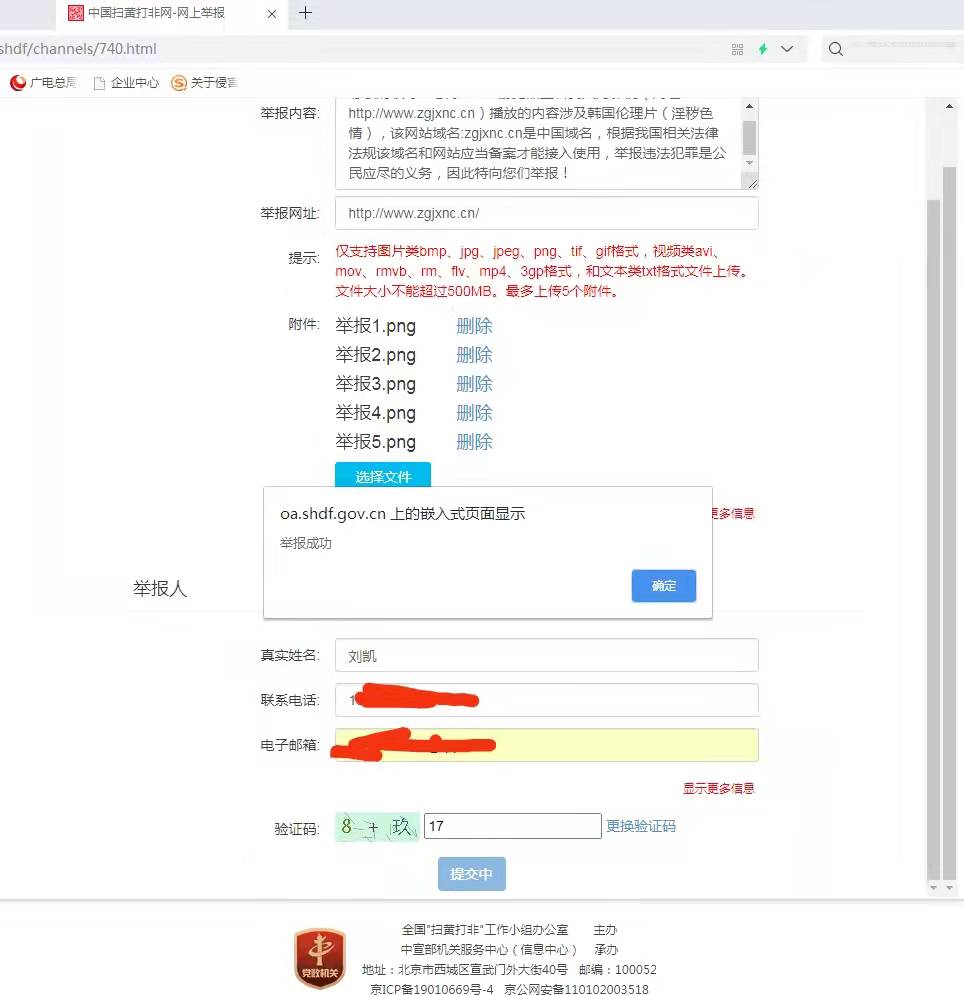Click the red favicon on the browser tab
The width and height of the screenshot is (964, 995).
tap(77, 15)
